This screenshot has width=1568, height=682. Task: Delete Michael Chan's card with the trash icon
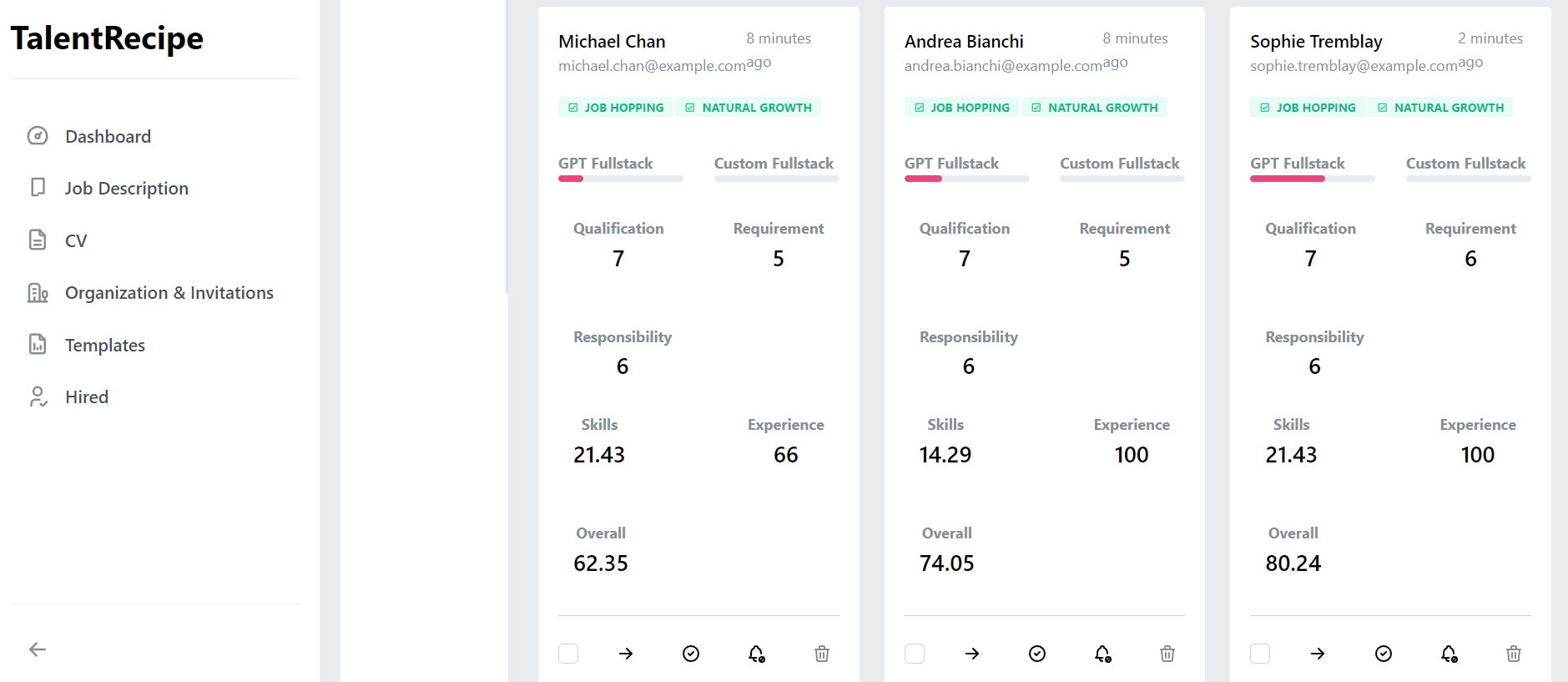tap(822, 654)
